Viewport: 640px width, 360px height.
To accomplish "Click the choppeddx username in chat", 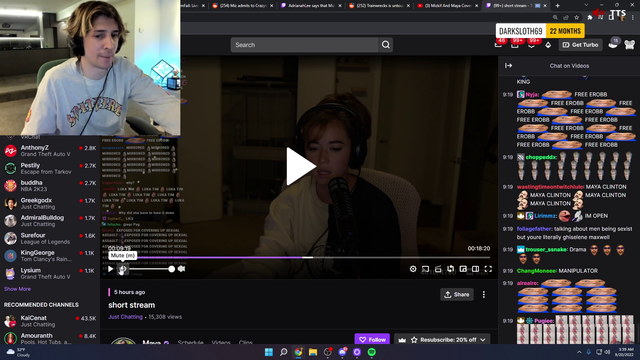I will pos(541,157).
